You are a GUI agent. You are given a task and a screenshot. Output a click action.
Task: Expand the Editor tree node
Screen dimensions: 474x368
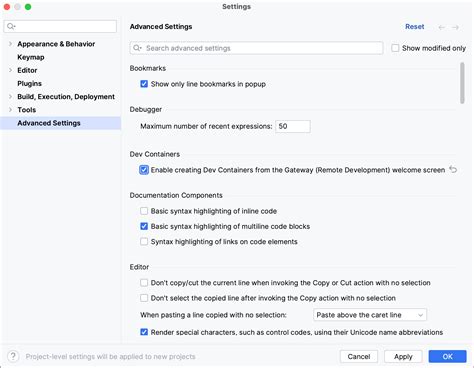click(10, 70)
